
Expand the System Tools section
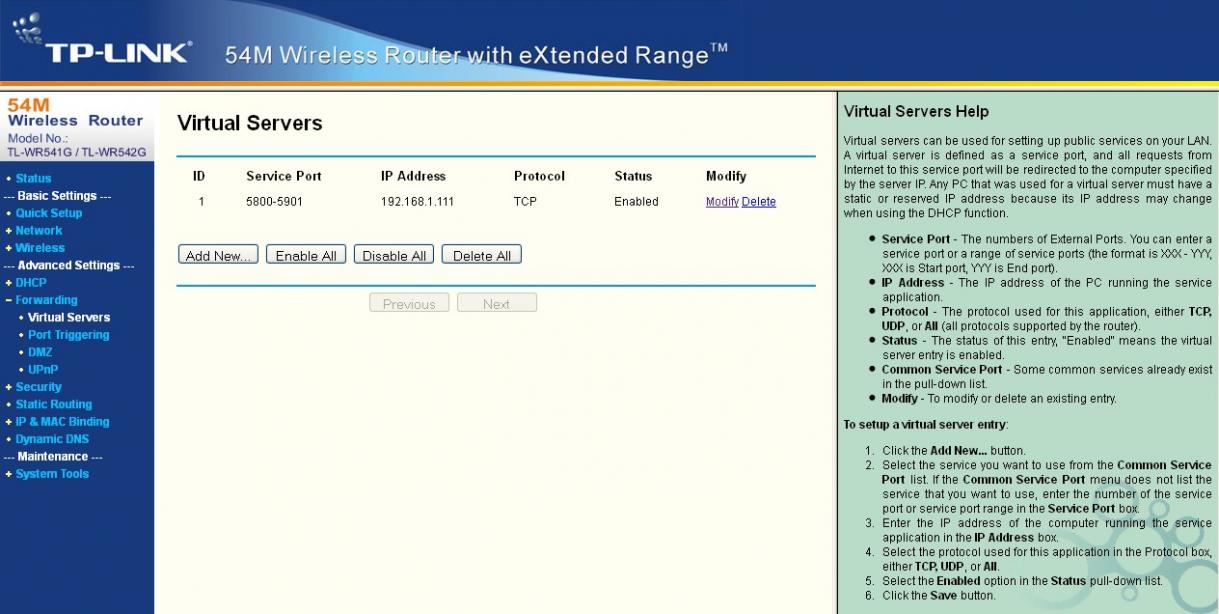(x=52, y=474)
